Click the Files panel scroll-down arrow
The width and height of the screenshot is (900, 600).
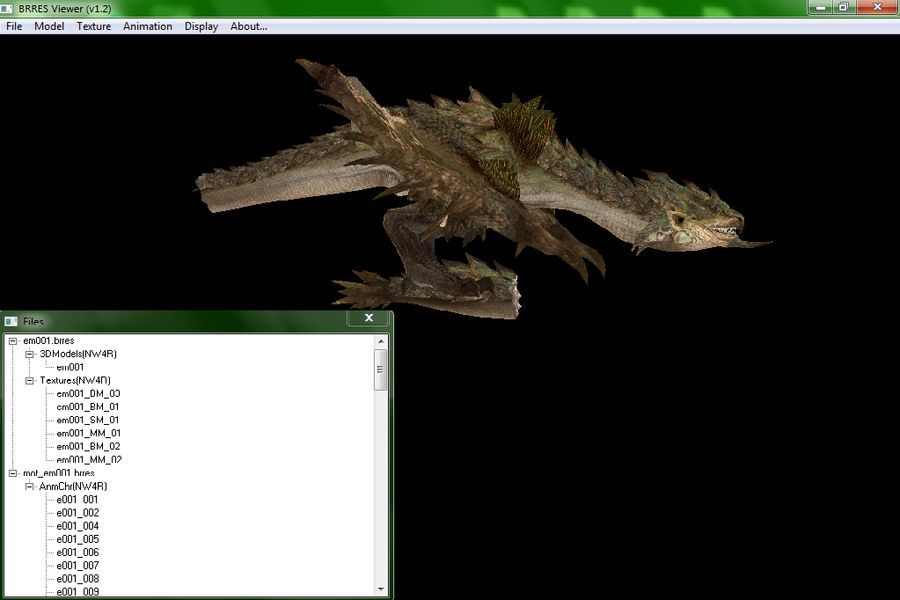[381, 589]
